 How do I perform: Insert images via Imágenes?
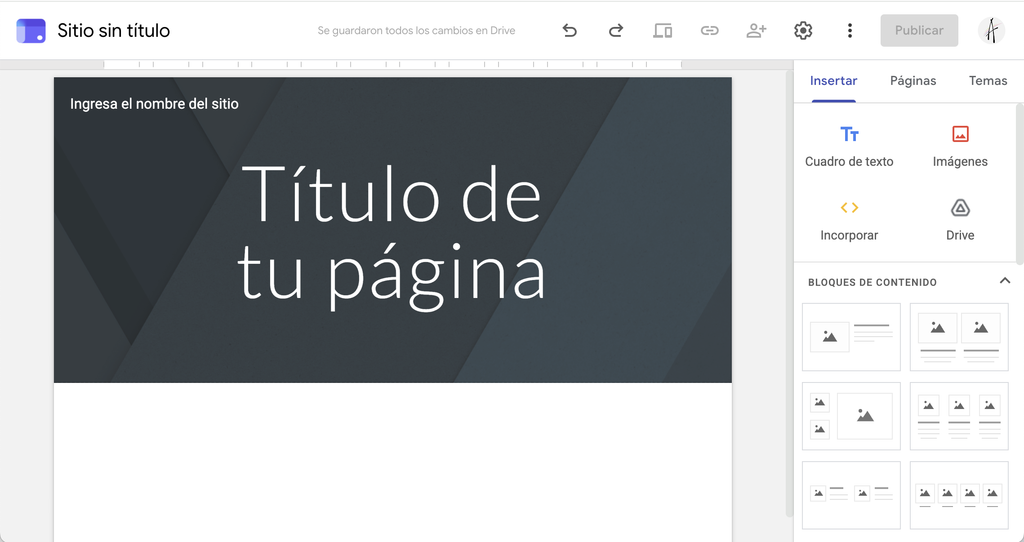pos(960,147)
